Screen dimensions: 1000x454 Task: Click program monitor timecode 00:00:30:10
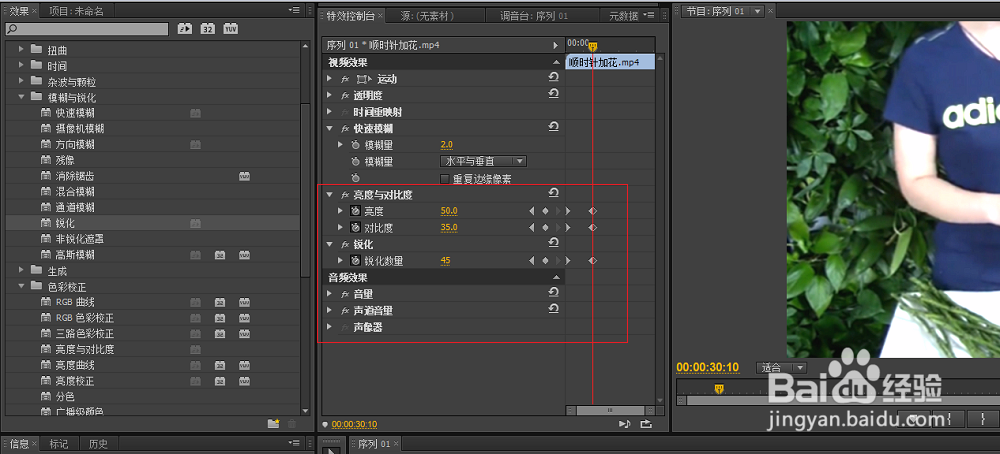click(707, 367)
